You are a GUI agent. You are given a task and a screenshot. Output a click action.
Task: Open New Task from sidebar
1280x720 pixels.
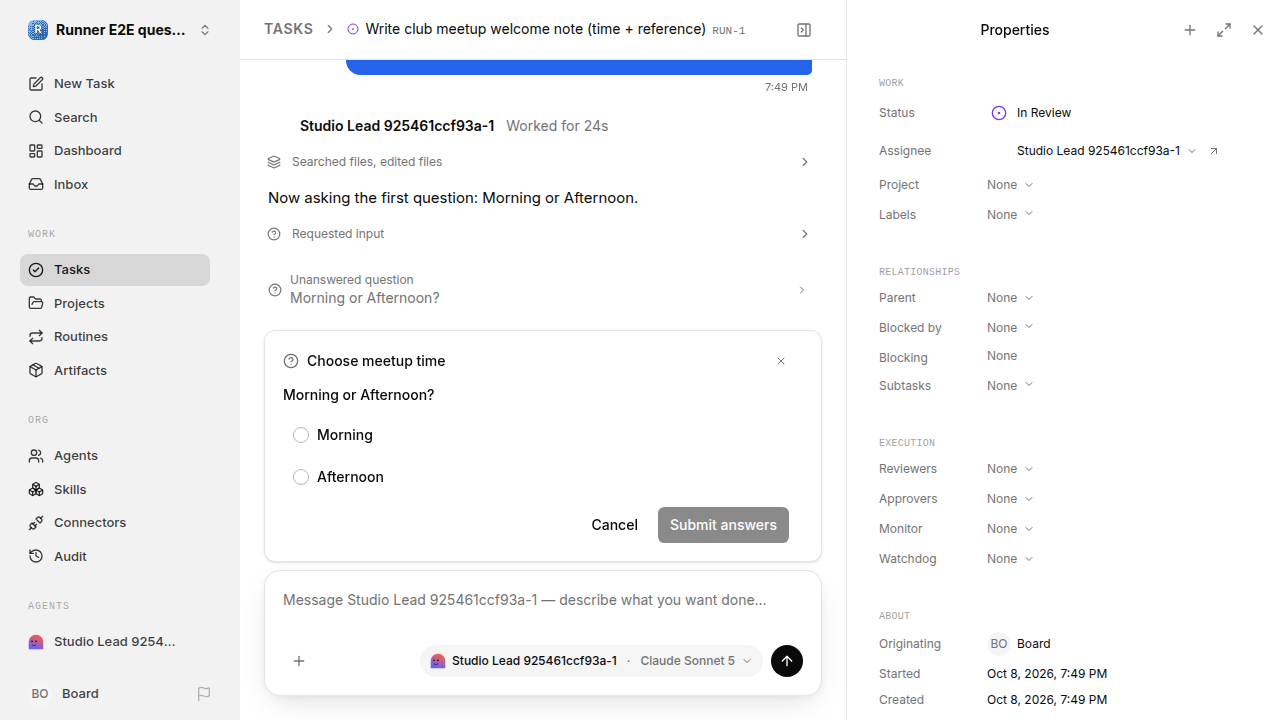click(x=115, y=84)
